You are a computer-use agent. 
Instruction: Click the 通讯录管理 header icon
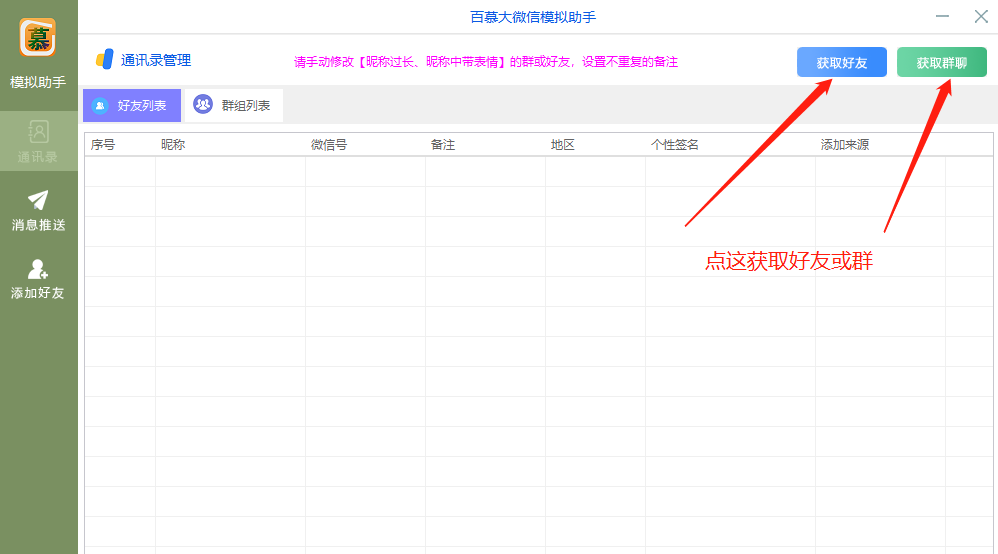(104, 60)
